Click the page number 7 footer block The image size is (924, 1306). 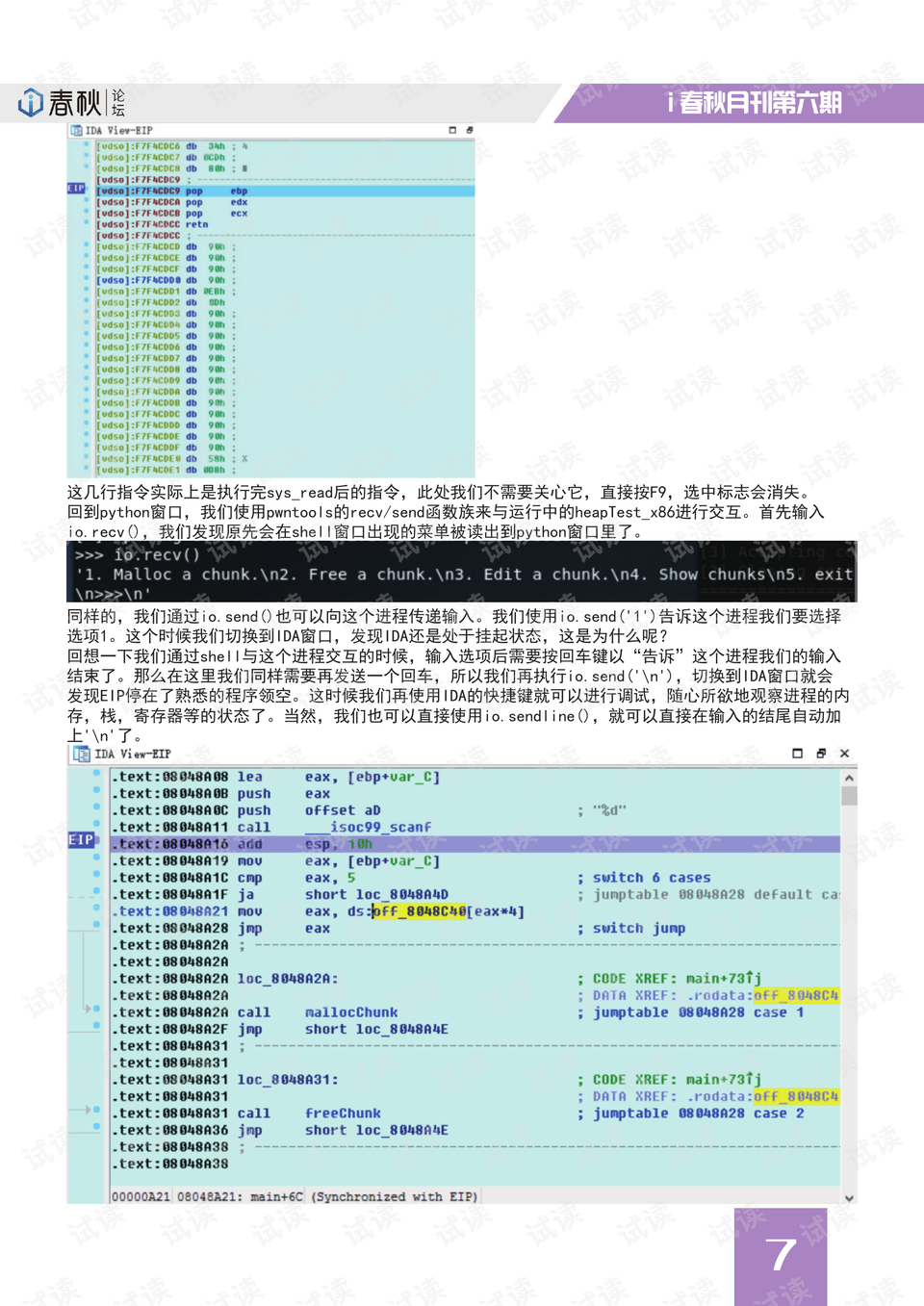click(781, 1256)
